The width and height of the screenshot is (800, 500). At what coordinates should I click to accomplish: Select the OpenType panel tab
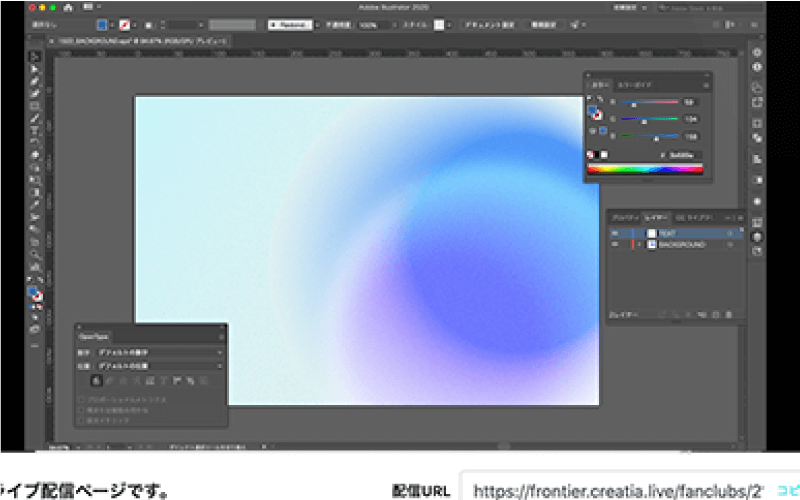[93, 337]
